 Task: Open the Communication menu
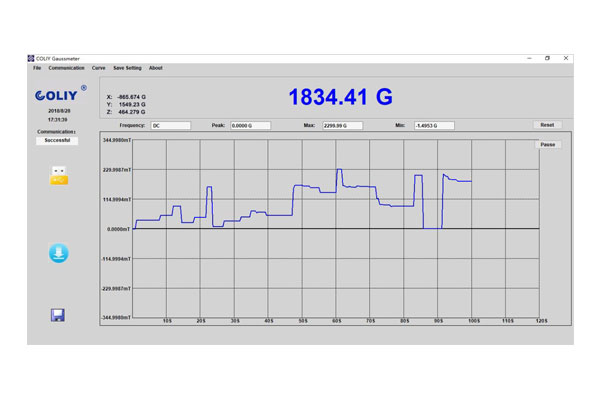pos(66,68)
